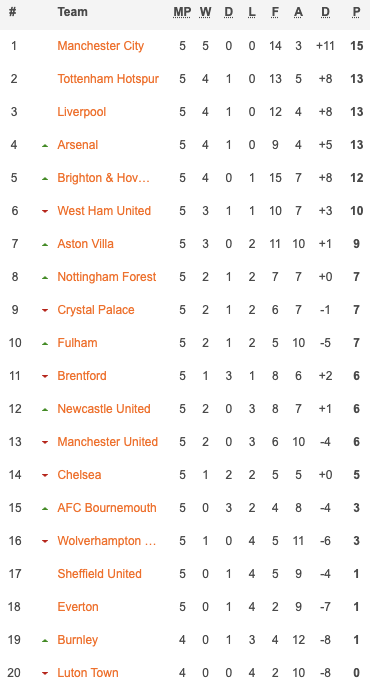
Task: Open the Wolverhampton … team link
Action: [x=107, y=541]
